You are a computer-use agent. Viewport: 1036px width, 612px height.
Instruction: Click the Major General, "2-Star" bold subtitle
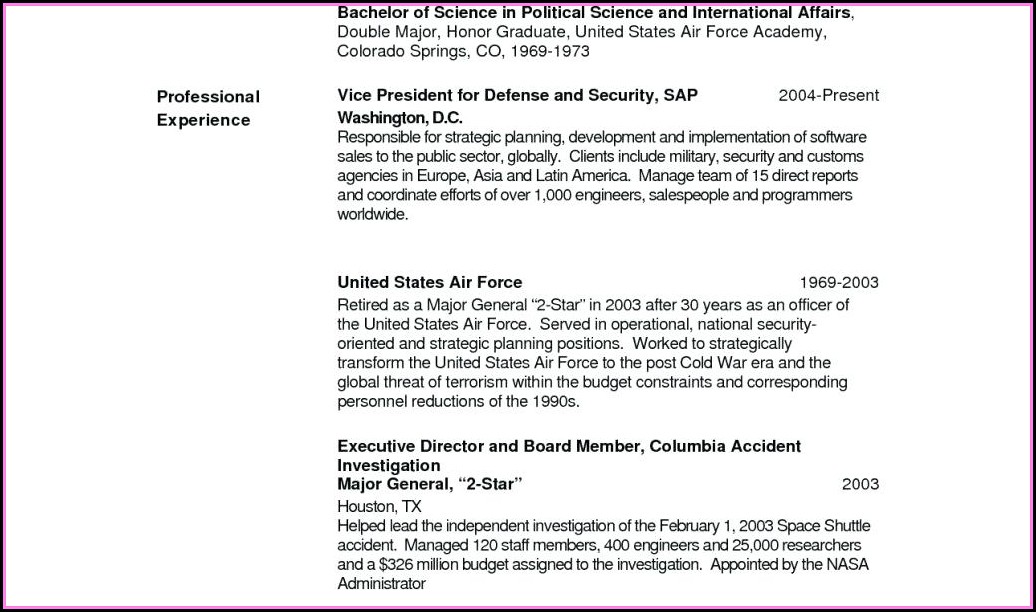pyautogui.click(x=430, y=484)
